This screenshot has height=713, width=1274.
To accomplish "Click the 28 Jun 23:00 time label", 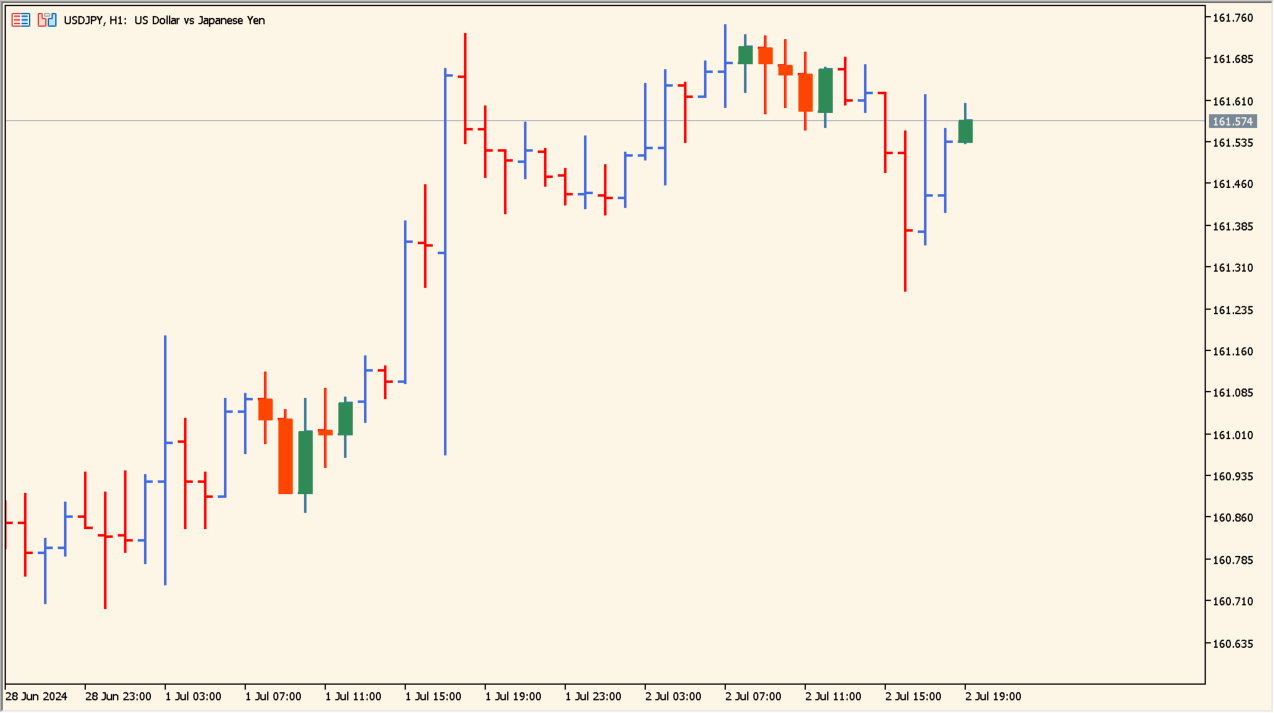I will 118,697.
